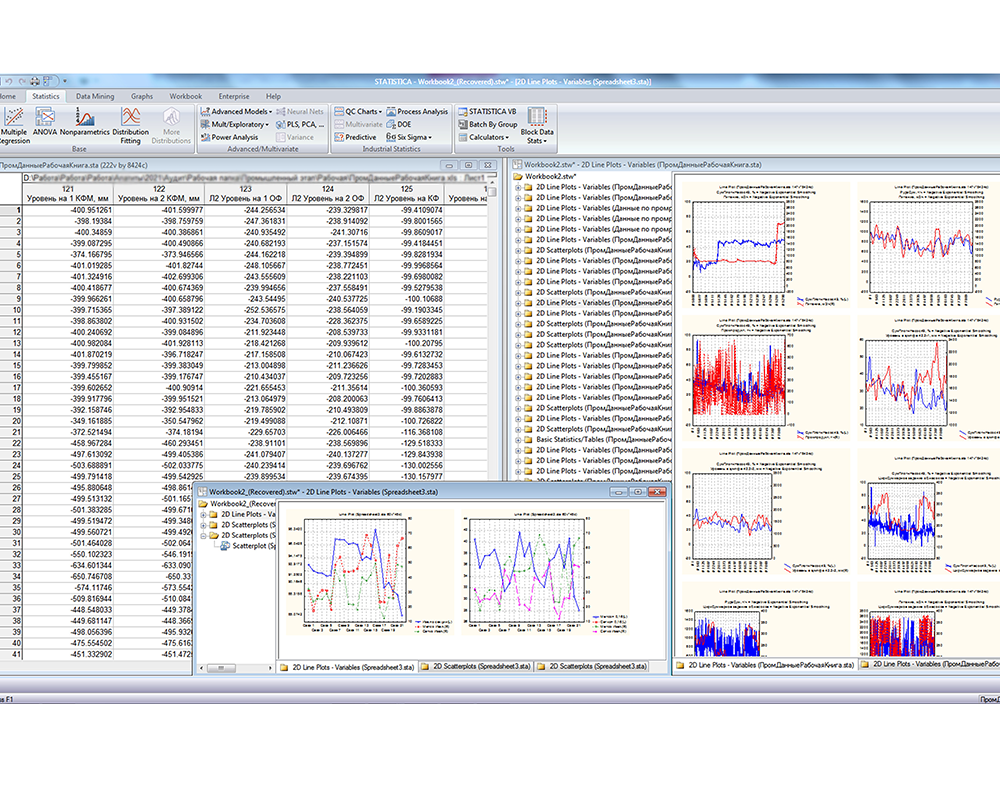Image resolution: width=1000 pixels, height=800 pixels.
Task: Open Distribution Fitting
Action: (130, 125)
